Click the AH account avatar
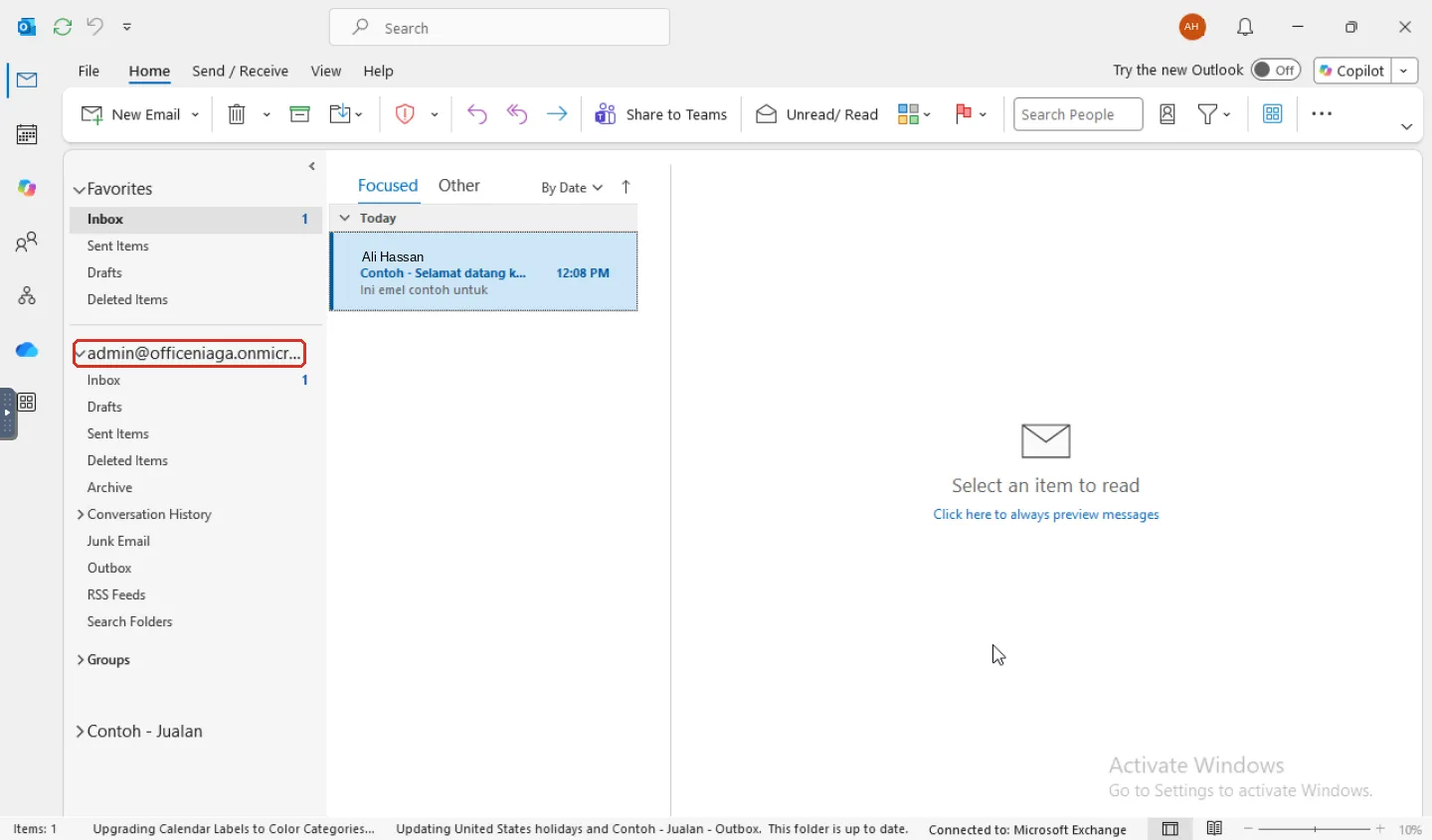Image resolution: width=1432 pixels, height=840 pixels. [x=1193, y=28]
